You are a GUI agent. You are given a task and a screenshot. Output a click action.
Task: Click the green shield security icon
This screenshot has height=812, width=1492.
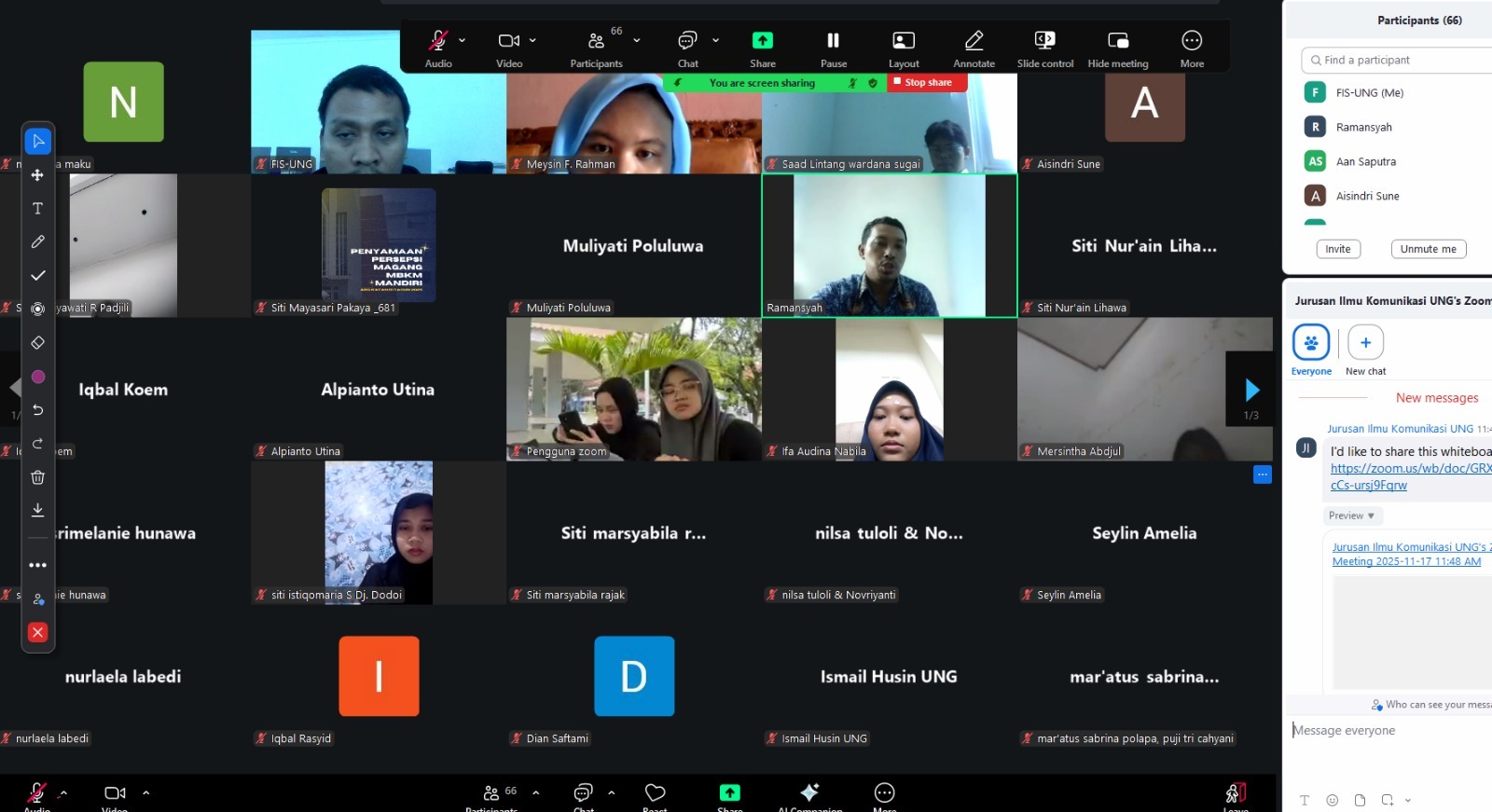(873, 83)
